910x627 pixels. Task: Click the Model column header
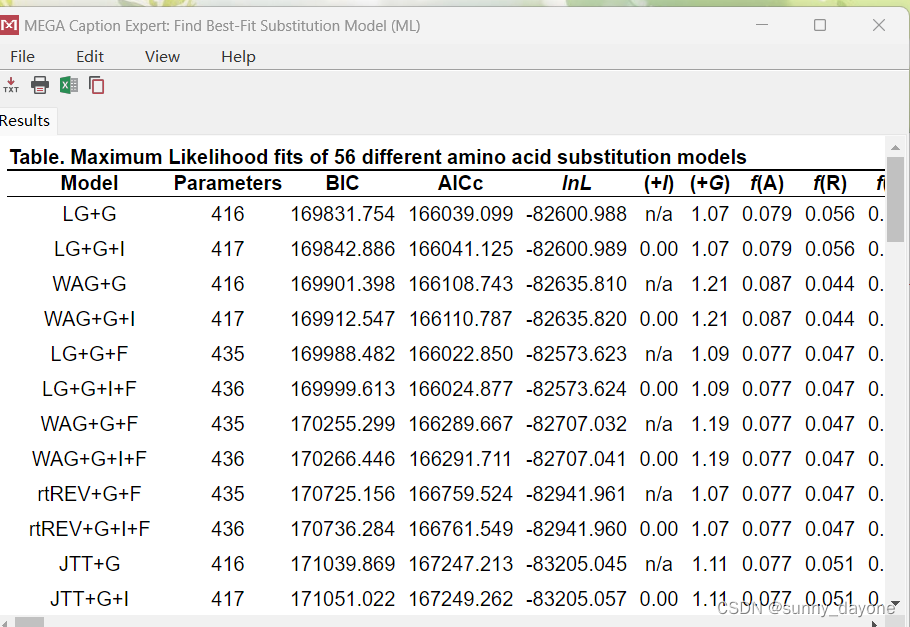89,183
